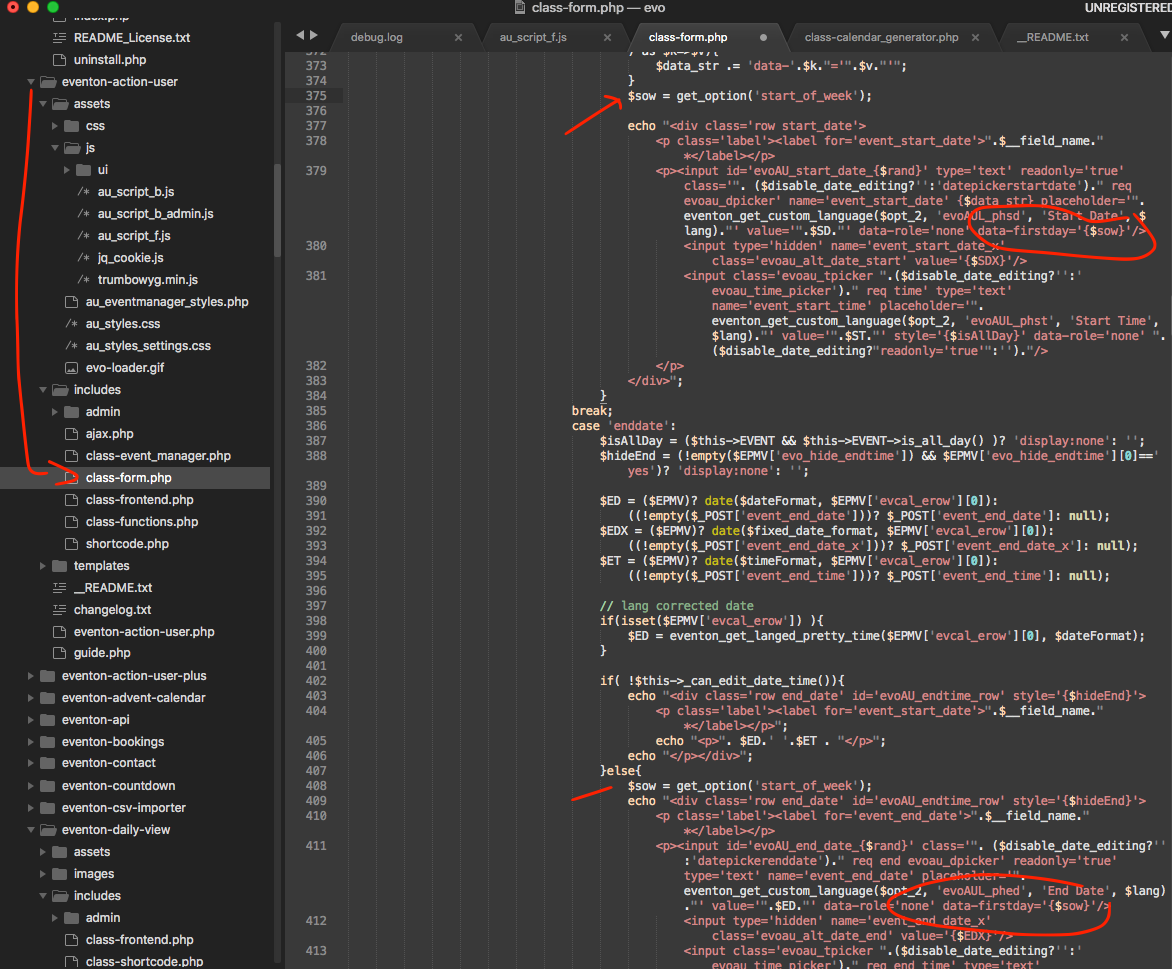
Task: Expand the eventon-bookings folder
Action: pos(31,742)
